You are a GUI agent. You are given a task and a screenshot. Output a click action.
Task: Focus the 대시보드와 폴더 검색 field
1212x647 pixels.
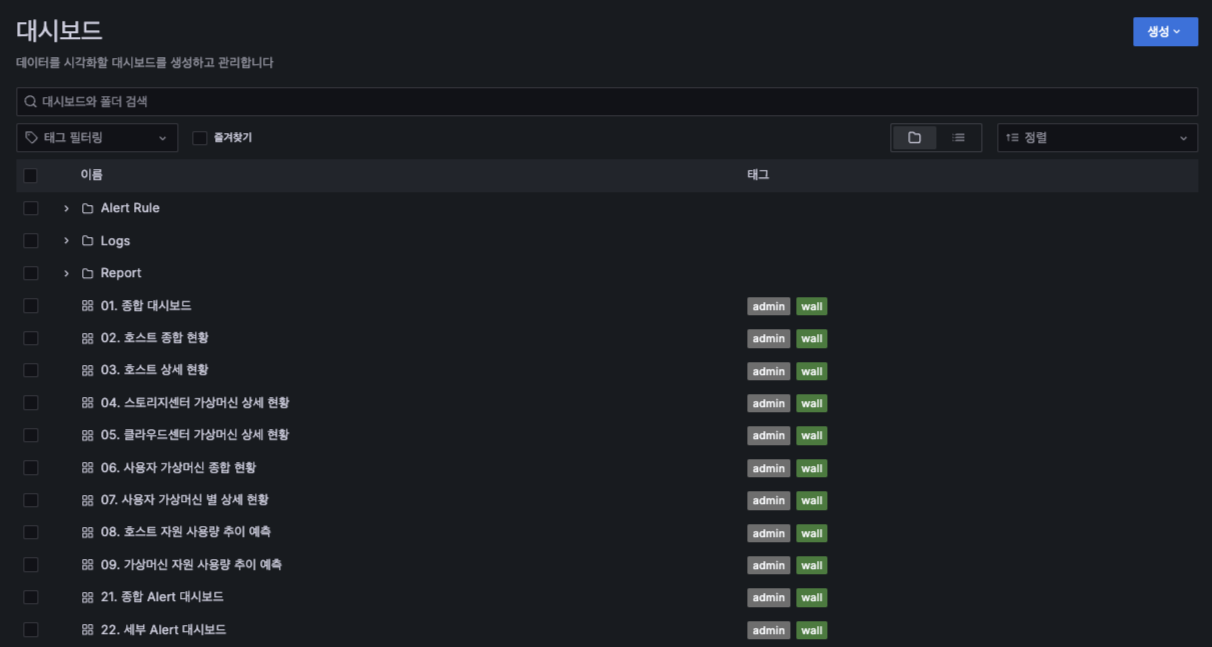600,102
